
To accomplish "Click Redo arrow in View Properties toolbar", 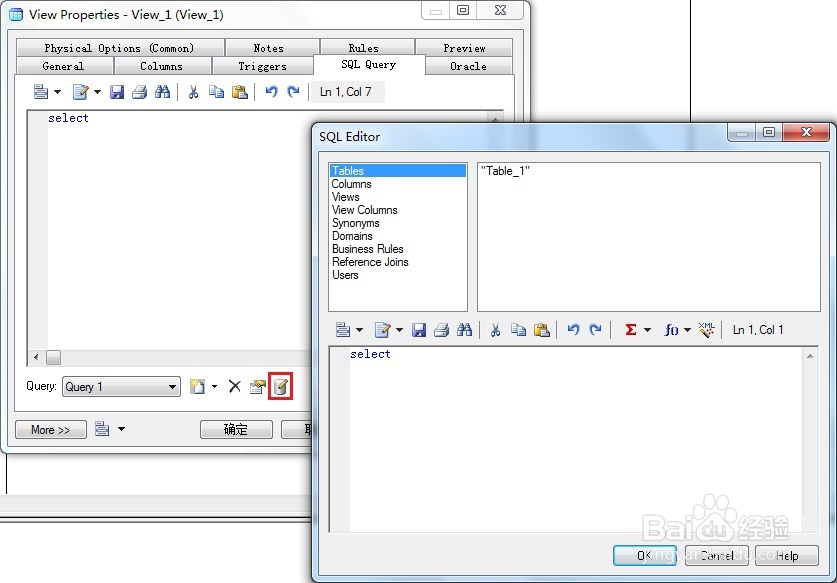I will (x=293, y=92).
